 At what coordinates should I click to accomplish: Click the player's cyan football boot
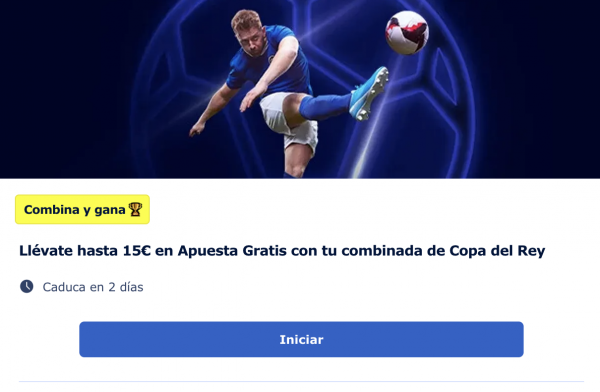click(x=369, y=93)
